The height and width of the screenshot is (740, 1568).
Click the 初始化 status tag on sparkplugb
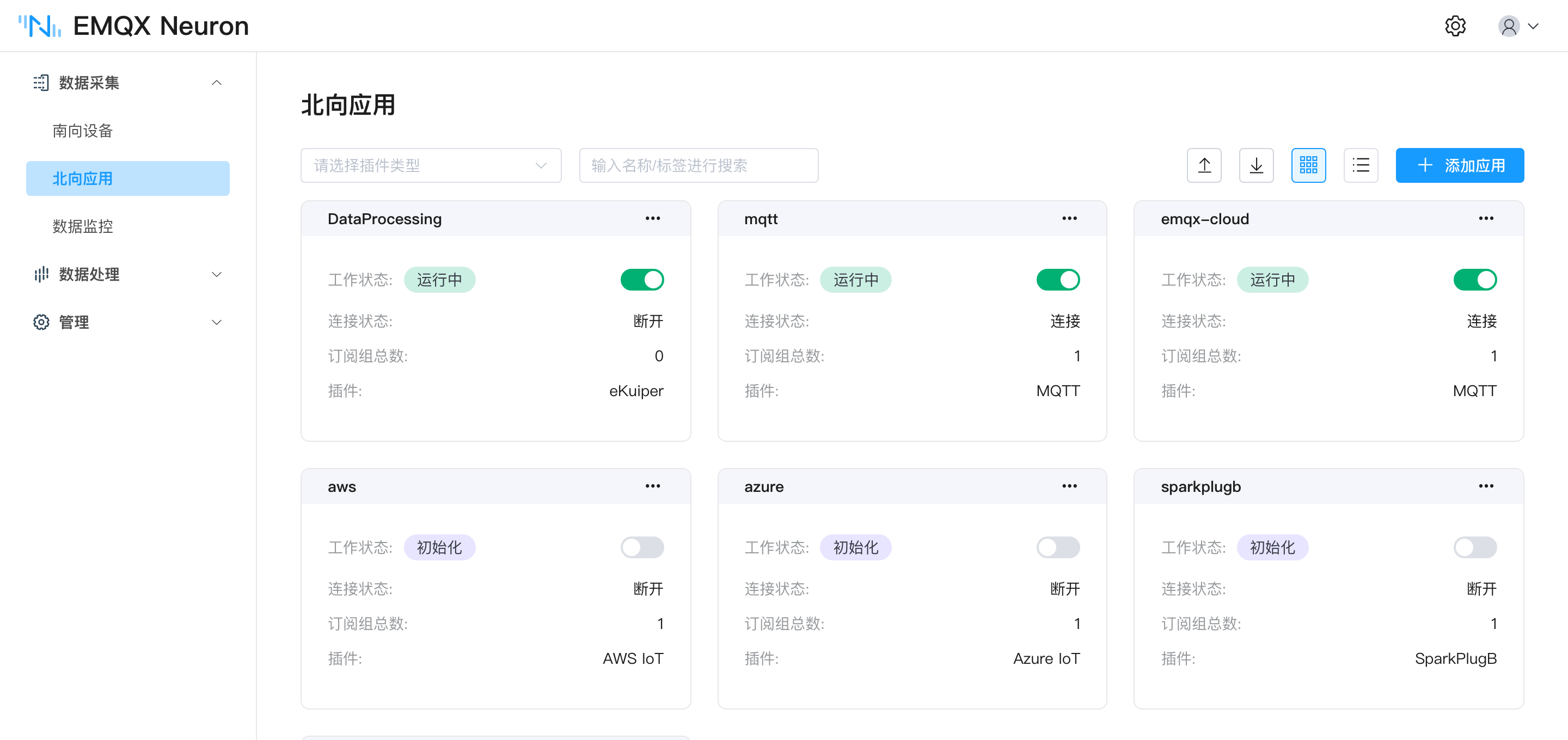[x=1272, y=548]
